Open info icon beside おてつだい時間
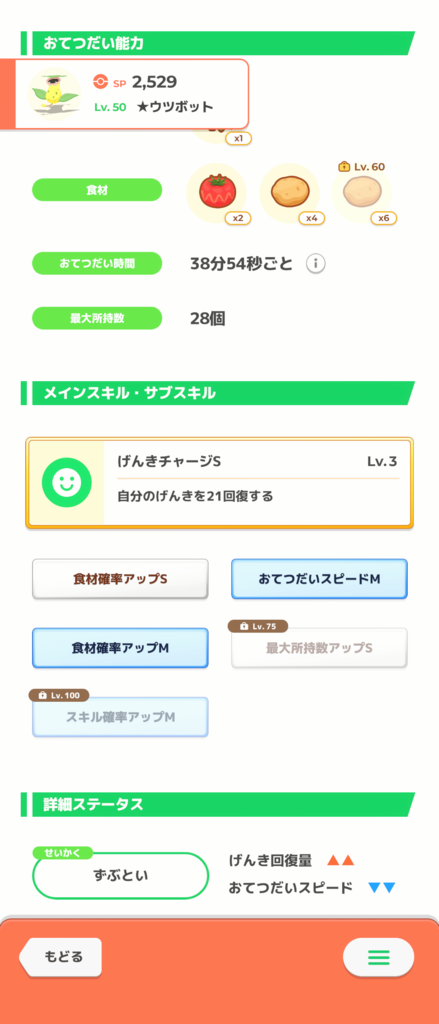 [316, 264]
